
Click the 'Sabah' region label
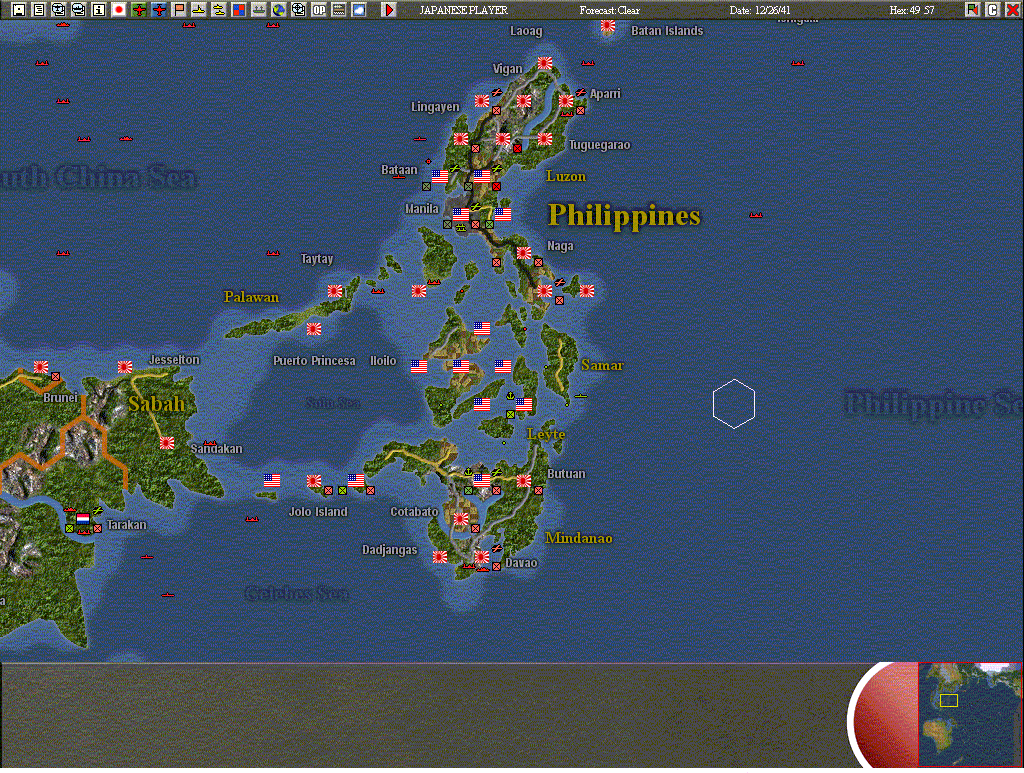point(157,403)
